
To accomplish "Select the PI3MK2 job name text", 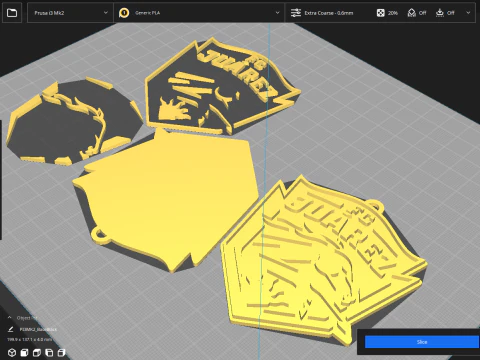I will 38,329.
